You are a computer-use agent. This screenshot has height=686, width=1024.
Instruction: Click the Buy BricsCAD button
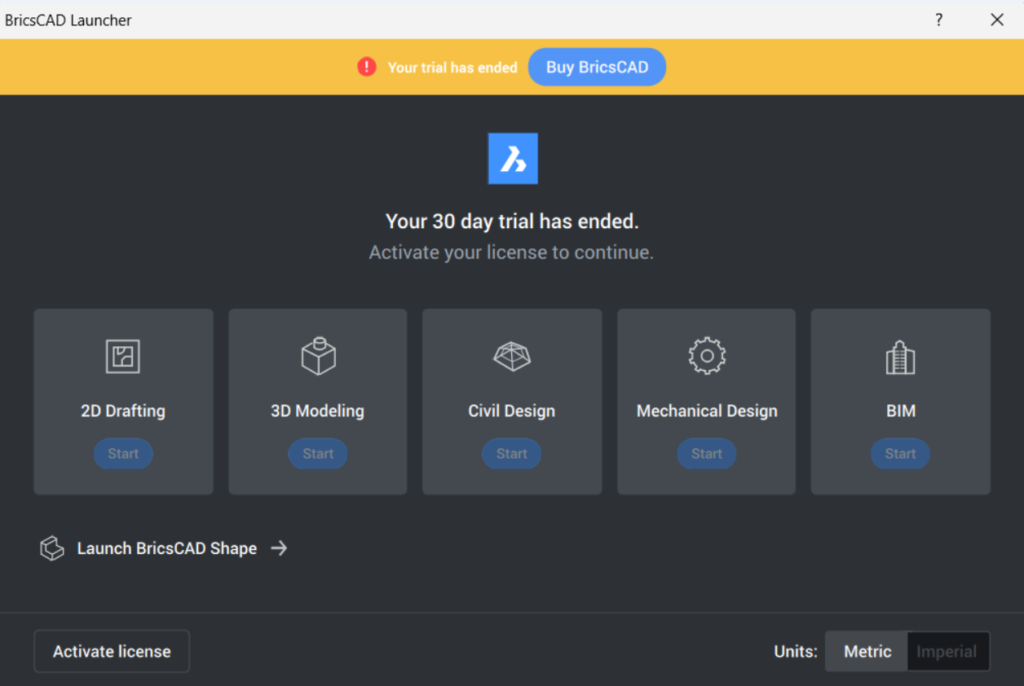(x=597, y=67)
